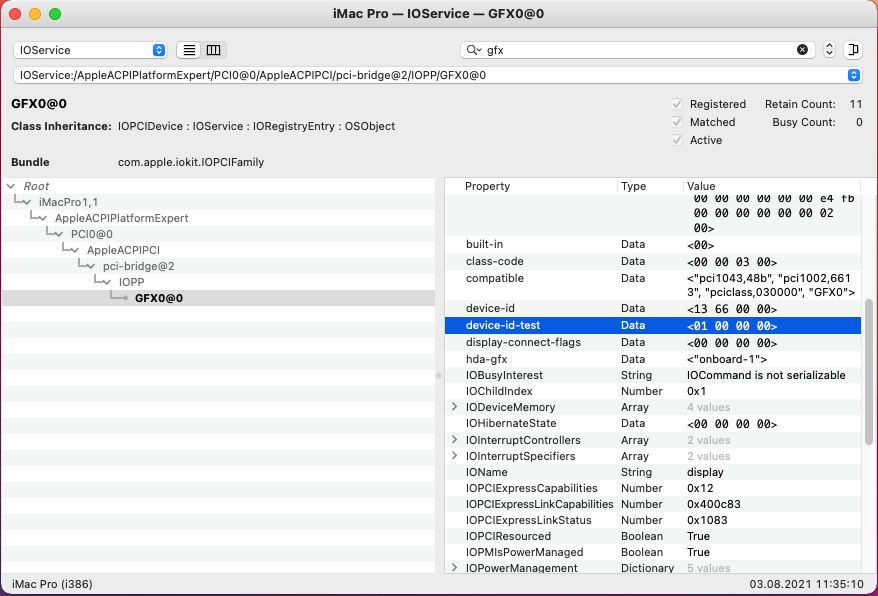878x596 pixels.
Task: Toggle the Matched checkbox
Action: [x=677, y=122]
